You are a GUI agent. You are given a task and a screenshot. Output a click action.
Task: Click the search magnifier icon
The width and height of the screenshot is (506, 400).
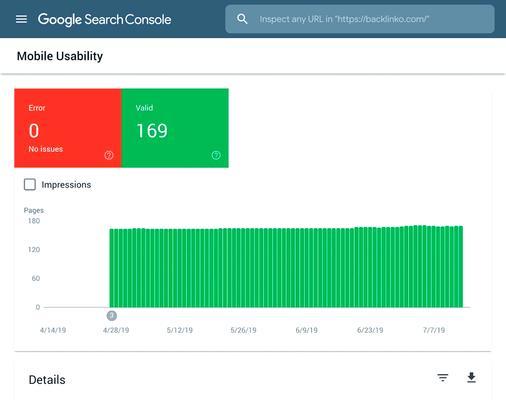(242, 19)
